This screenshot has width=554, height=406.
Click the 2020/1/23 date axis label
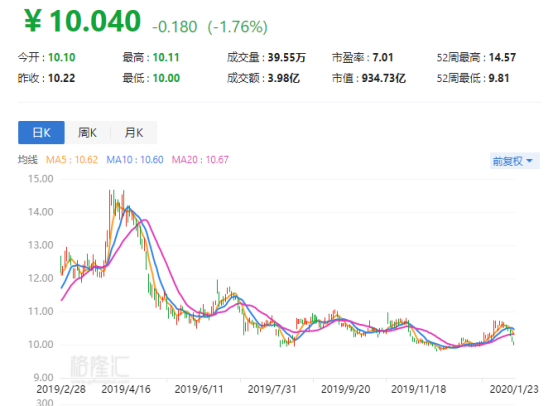pyautogui.click(x=514, y=389)
